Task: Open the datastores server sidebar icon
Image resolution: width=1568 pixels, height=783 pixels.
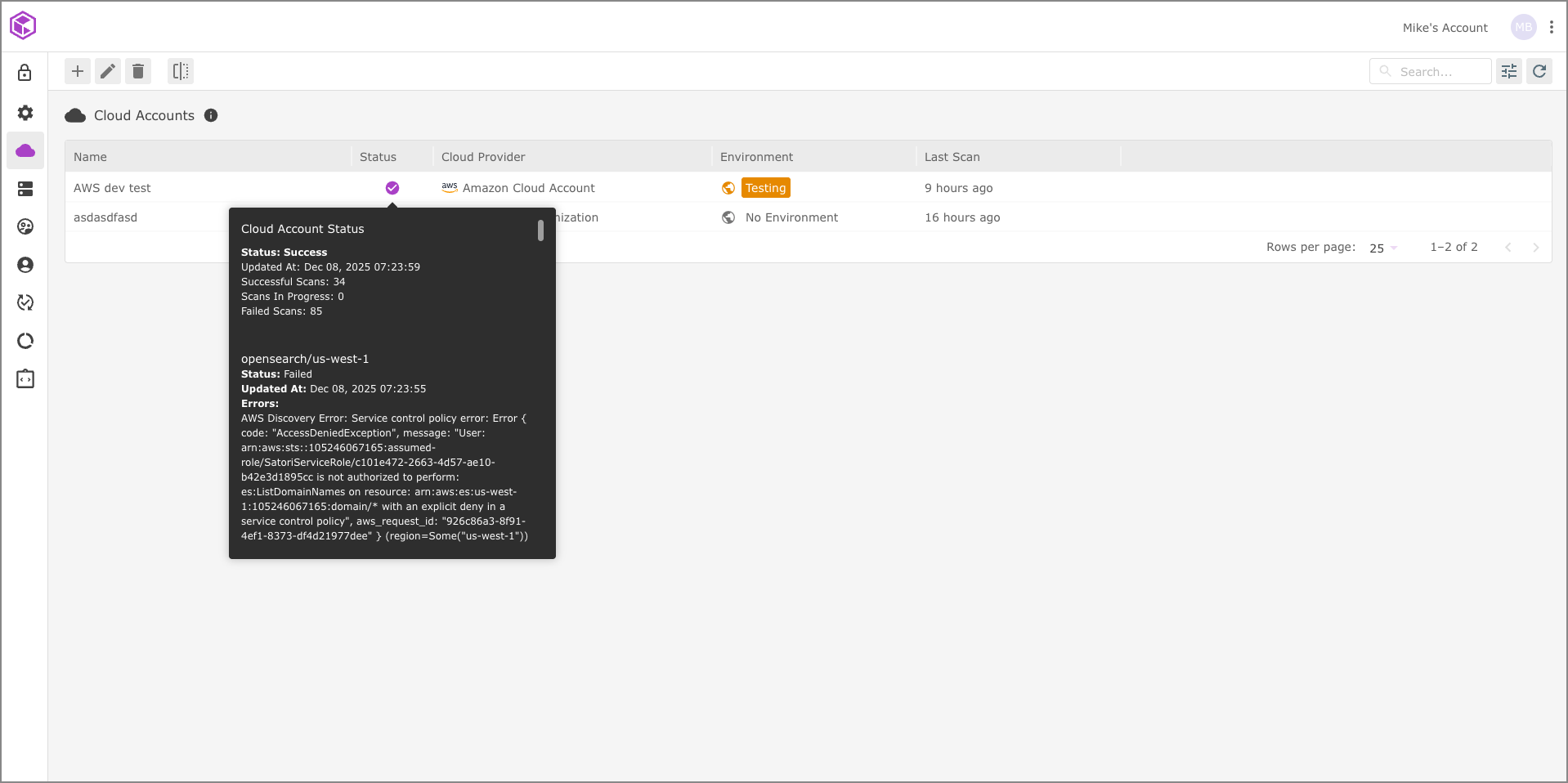Action: tap(25, 189)
